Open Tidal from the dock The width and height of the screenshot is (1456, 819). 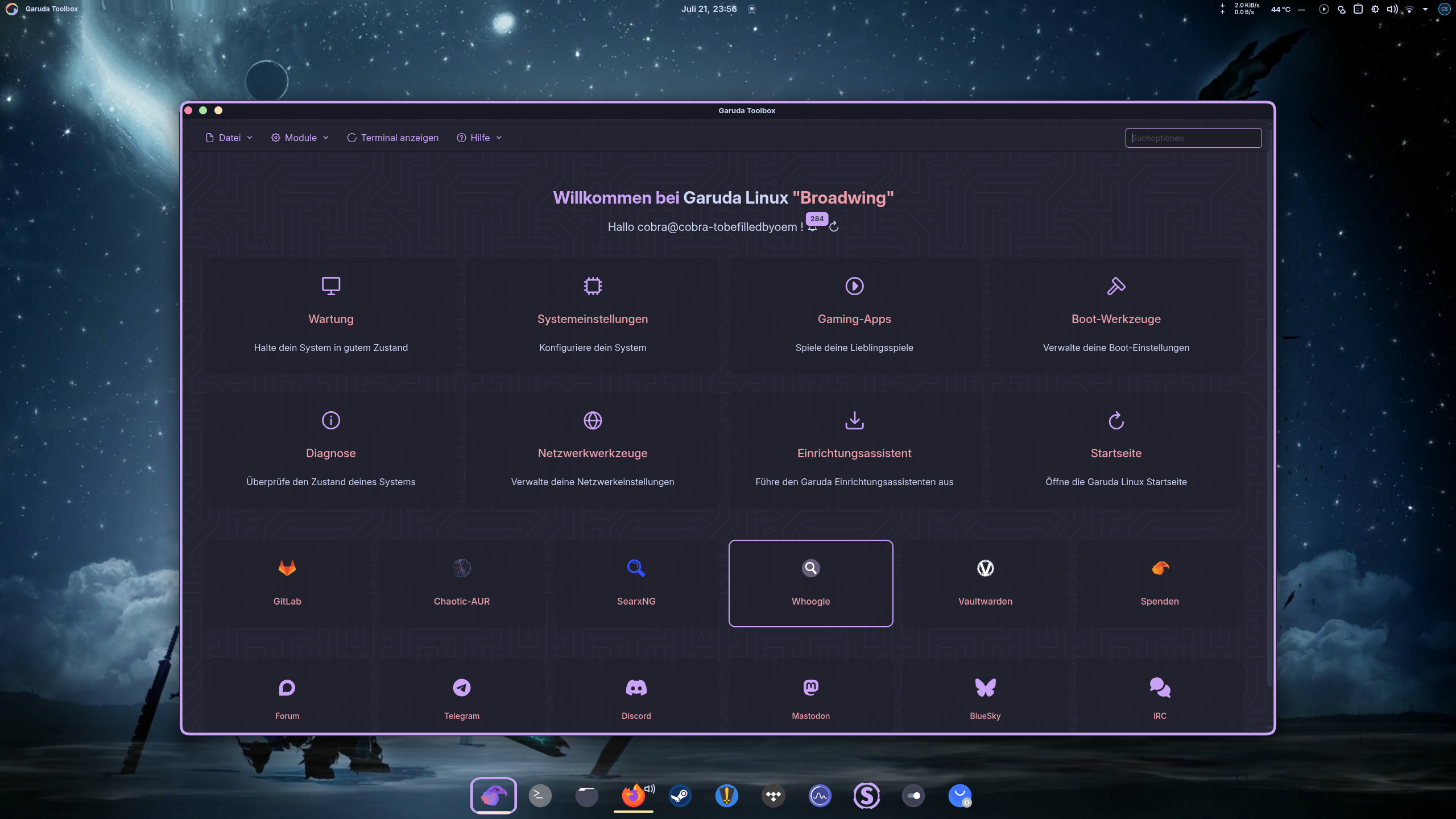pyautogui.click(x=773, y=795)
